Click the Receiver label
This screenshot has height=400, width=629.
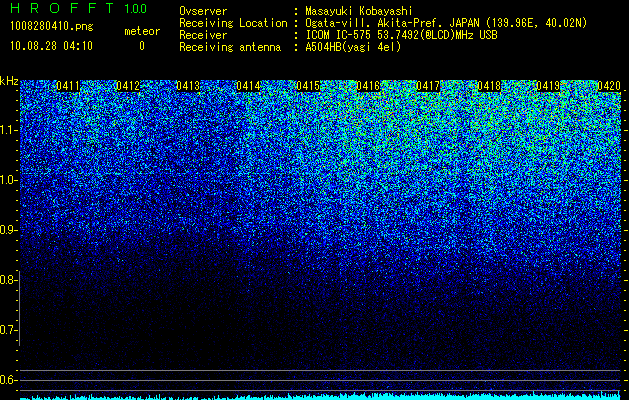(203, 35)
